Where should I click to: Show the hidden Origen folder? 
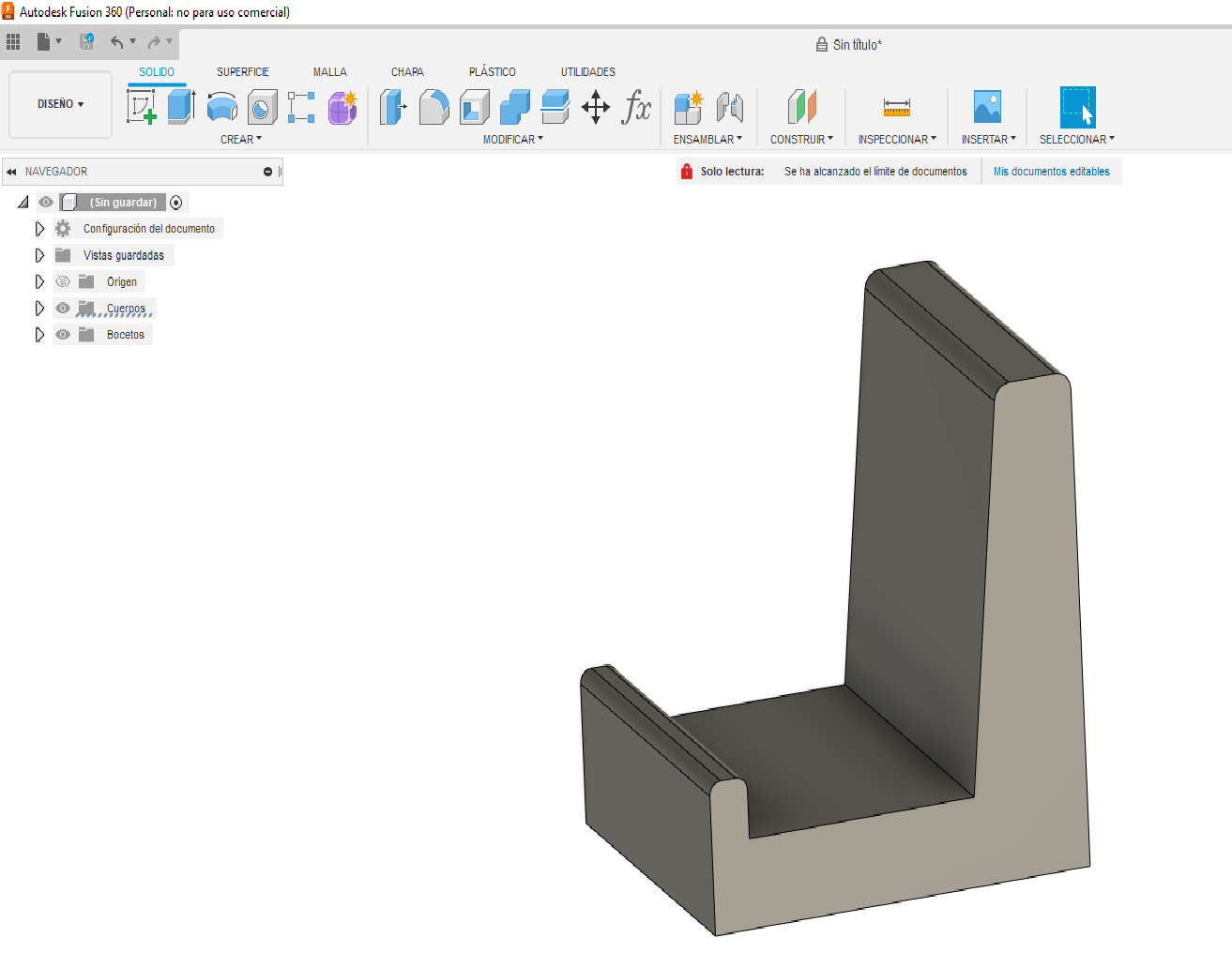63,281
